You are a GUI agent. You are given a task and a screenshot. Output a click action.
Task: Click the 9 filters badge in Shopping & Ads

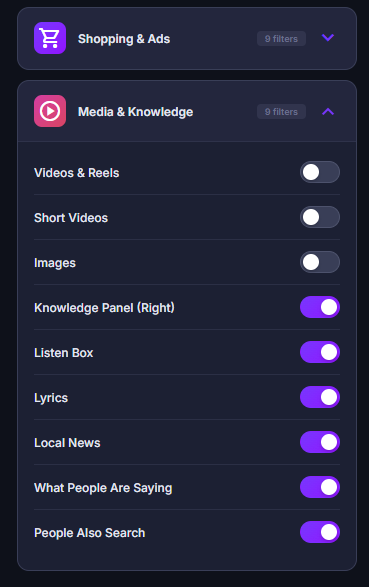click(x=281, y=39)
